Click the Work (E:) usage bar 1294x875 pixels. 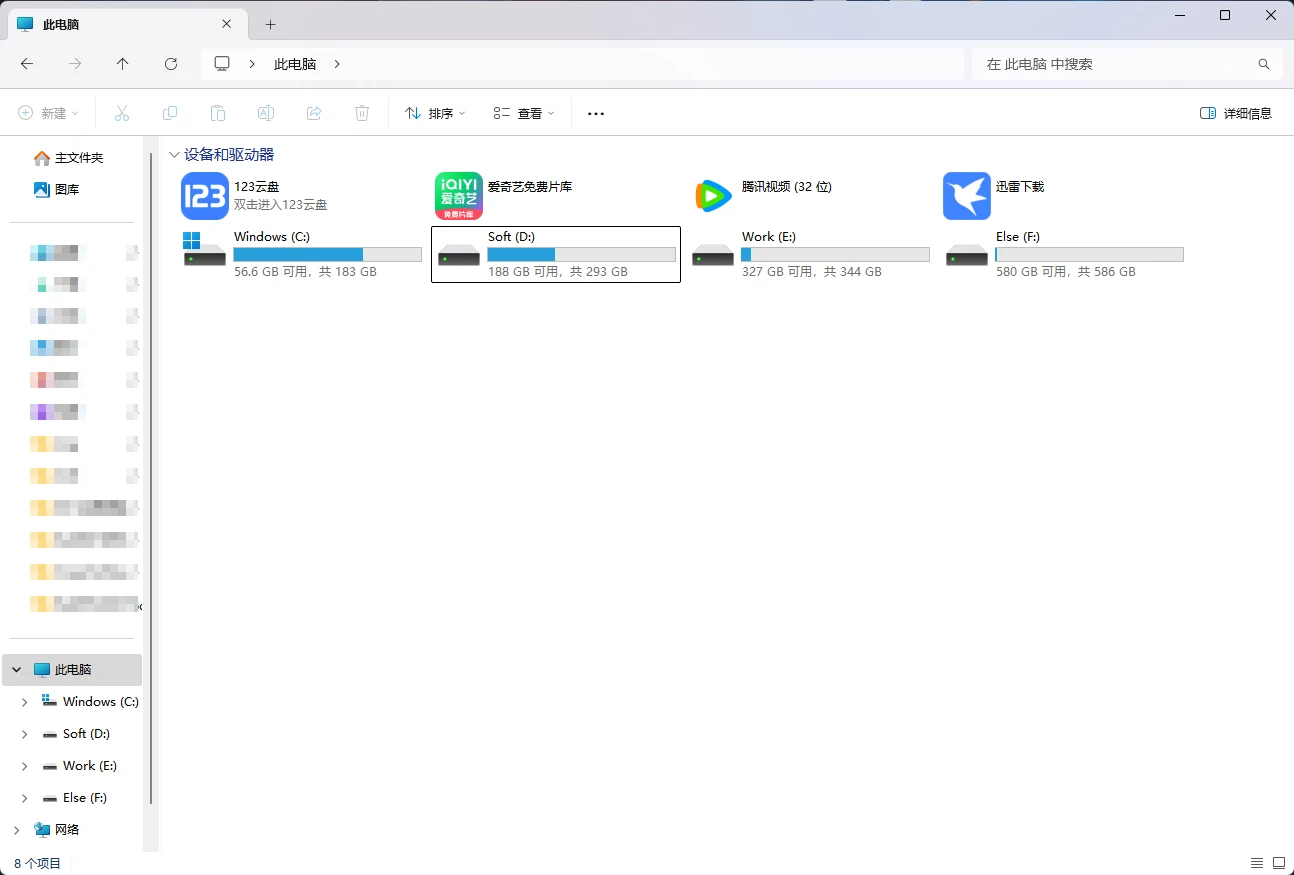(x=836, y=255)
